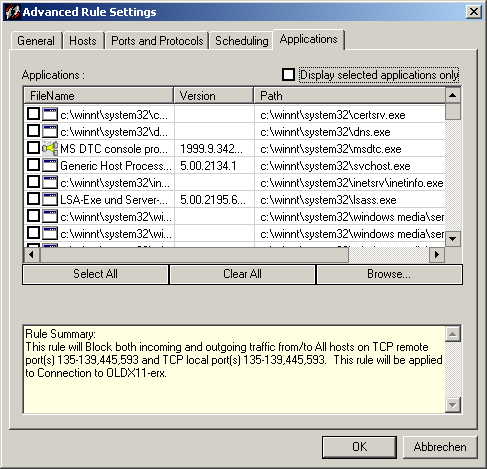
Task: Check the LSA-Exe lsass.exe checkbox
Action: 33,199
